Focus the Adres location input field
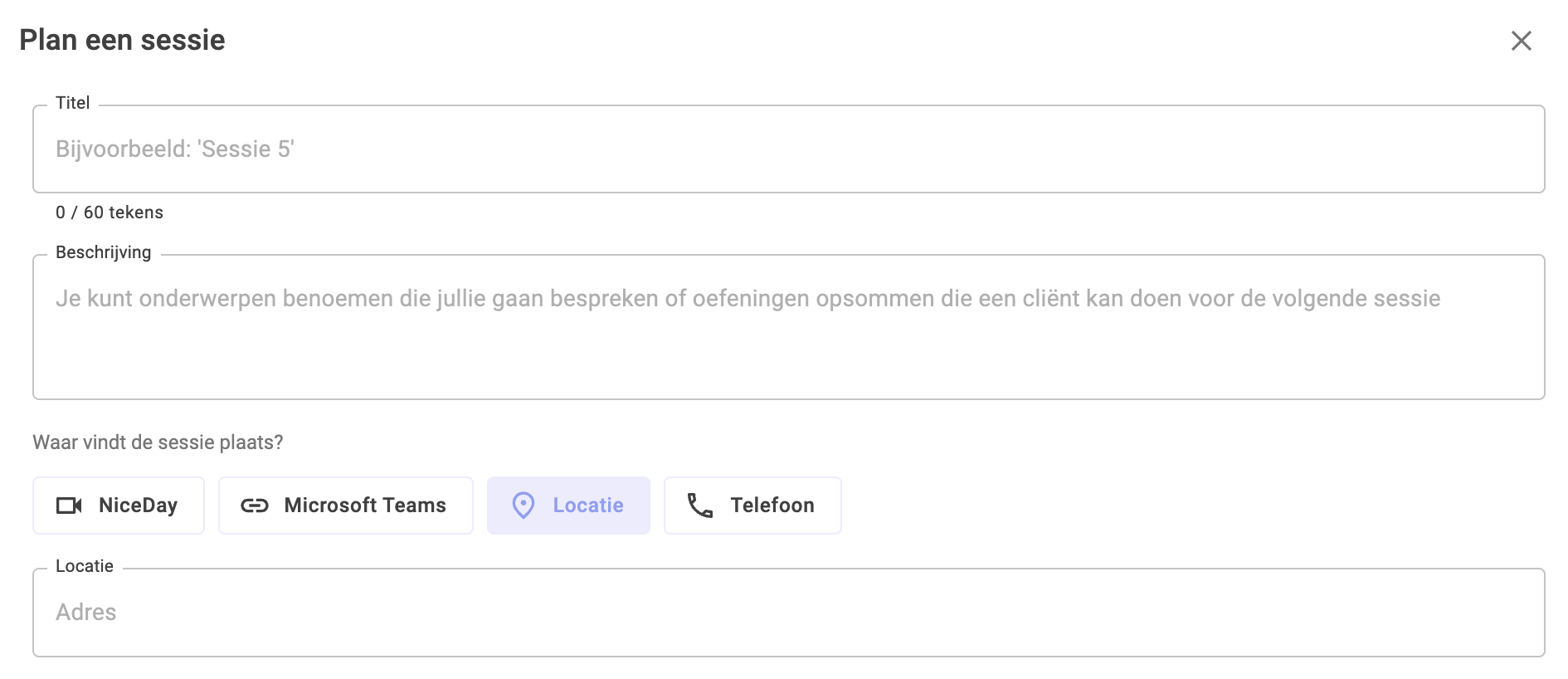 (x=788, y=613)
